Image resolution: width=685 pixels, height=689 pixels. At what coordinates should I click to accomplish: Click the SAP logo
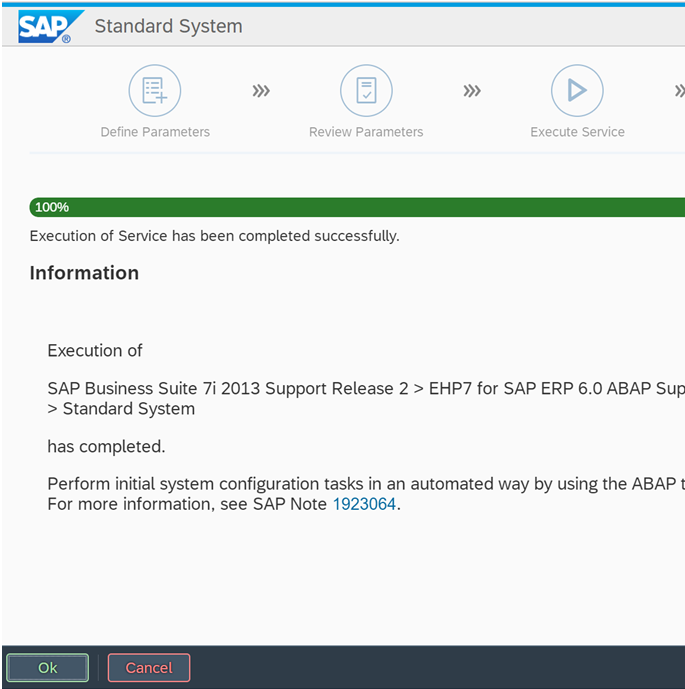[x=50, y=26]
